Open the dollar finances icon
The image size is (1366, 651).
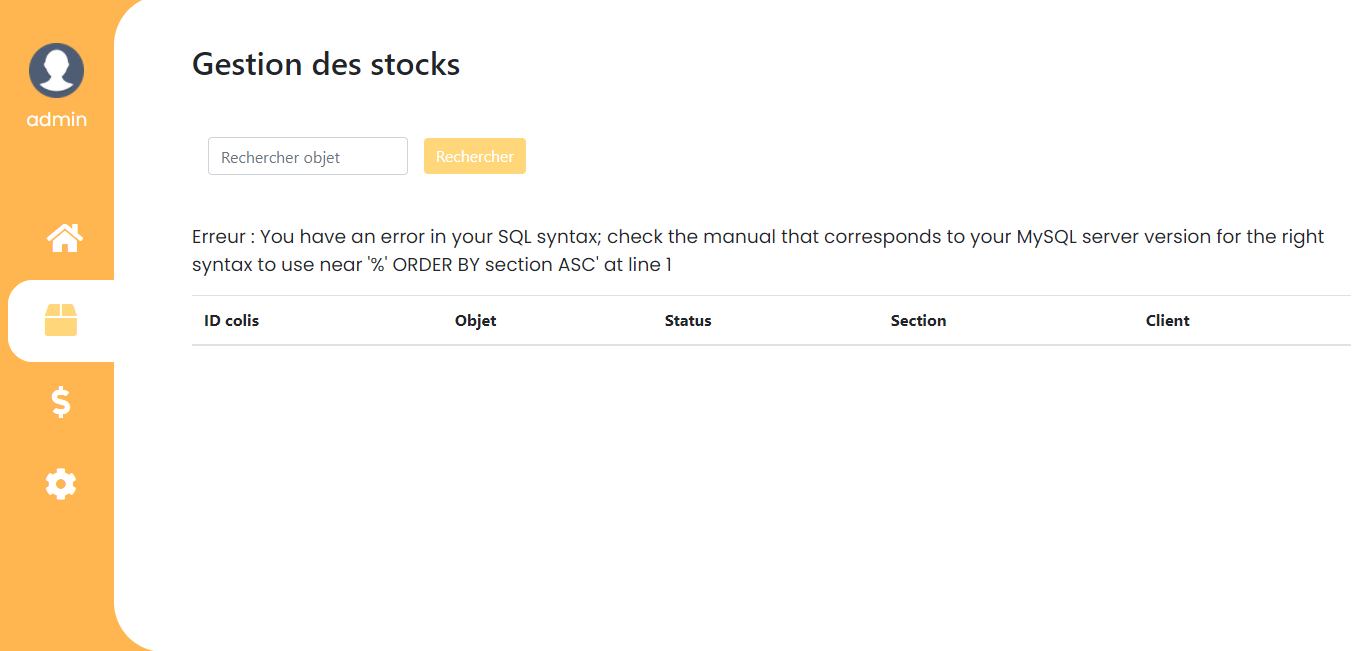click(x=61, y=402)
